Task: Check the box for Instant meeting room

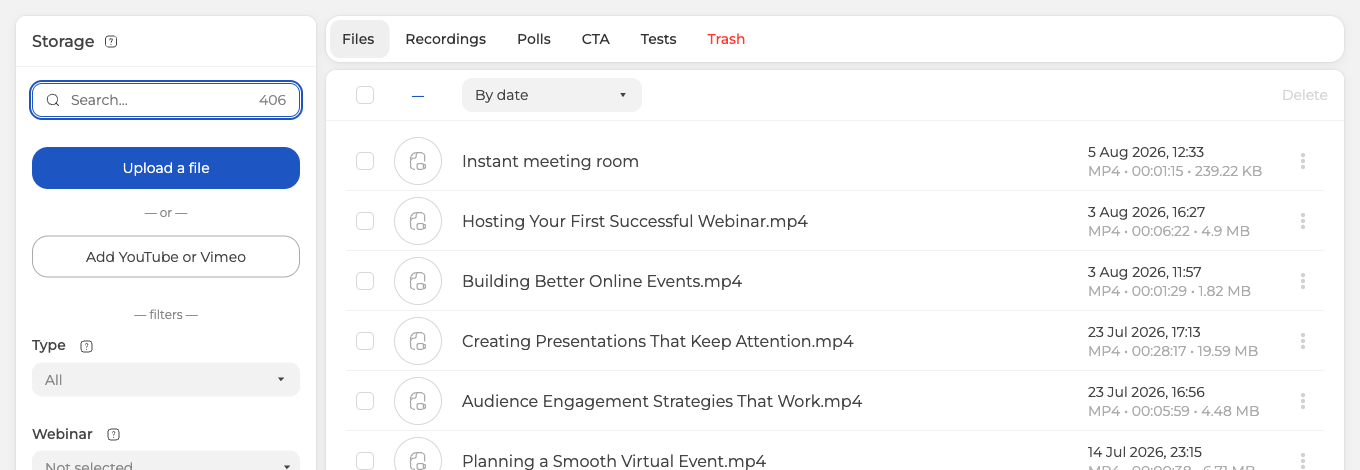Action: [x=365, y=161]
